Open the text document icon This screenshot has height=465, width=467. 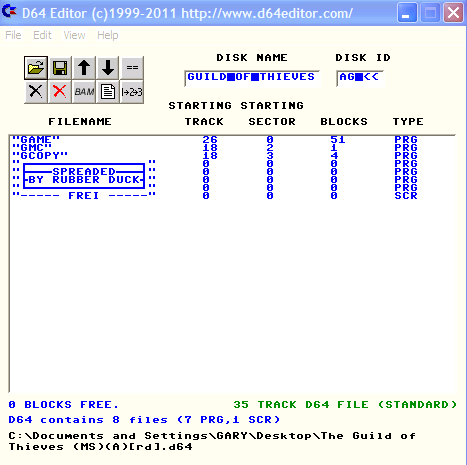[x=108, y=91]
